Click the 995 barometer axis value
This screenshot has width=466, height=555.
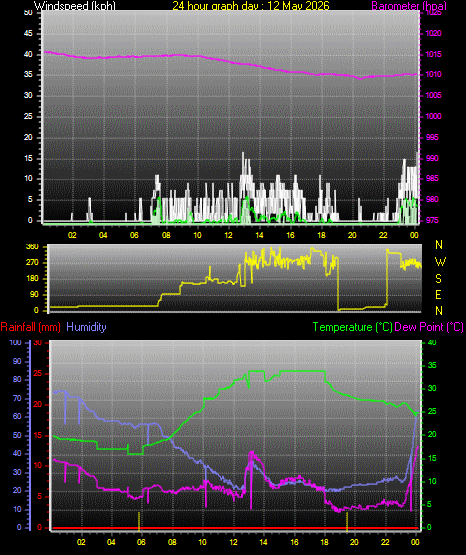pos(432,137)
